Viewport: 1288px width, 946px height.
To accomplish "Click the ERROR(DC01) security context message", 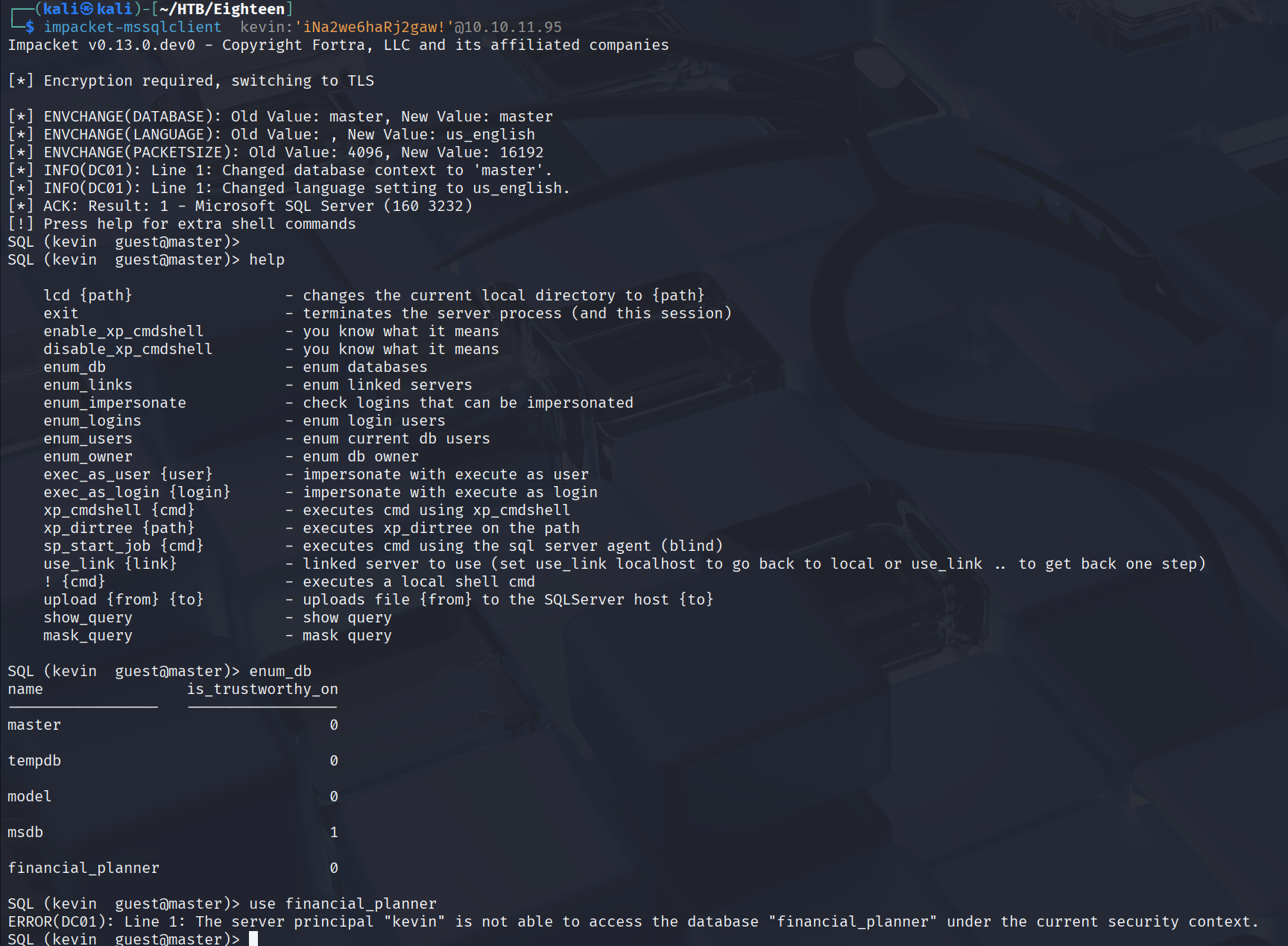I will tap(634, 921).
